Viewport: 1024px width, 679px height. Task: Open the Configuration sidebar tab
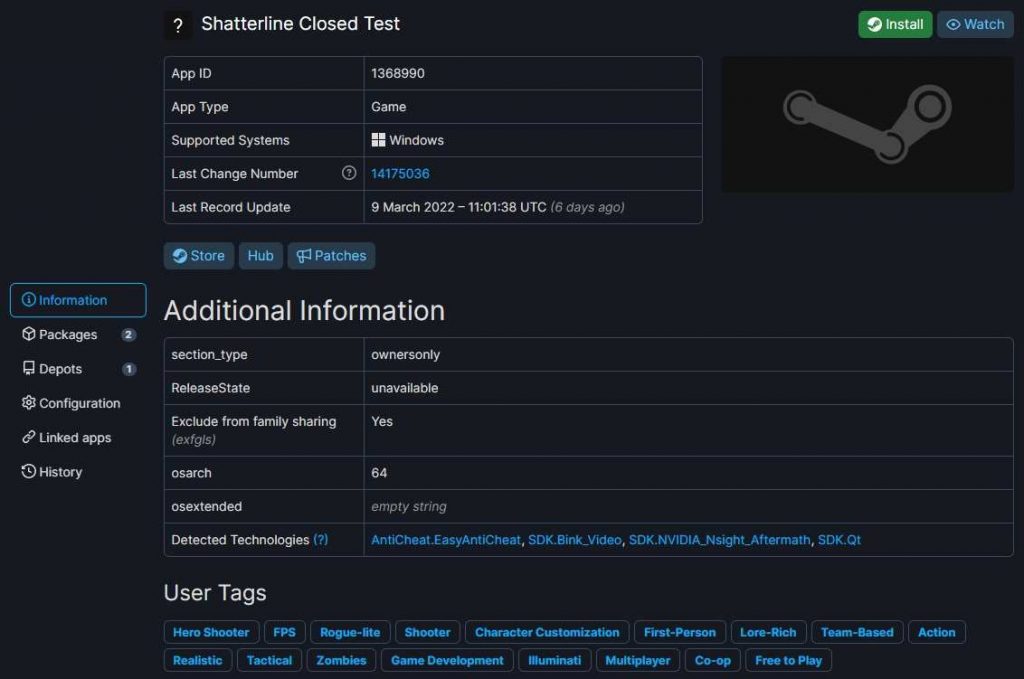coord(78,403)
